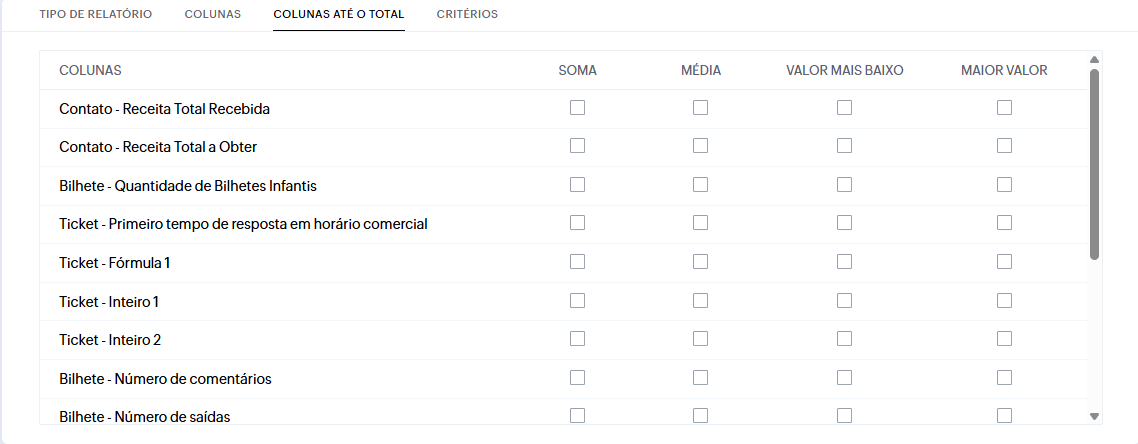Open the Colunas tab
The width and height of the screenshot is (1138, 444).
(x=212, y=15)
